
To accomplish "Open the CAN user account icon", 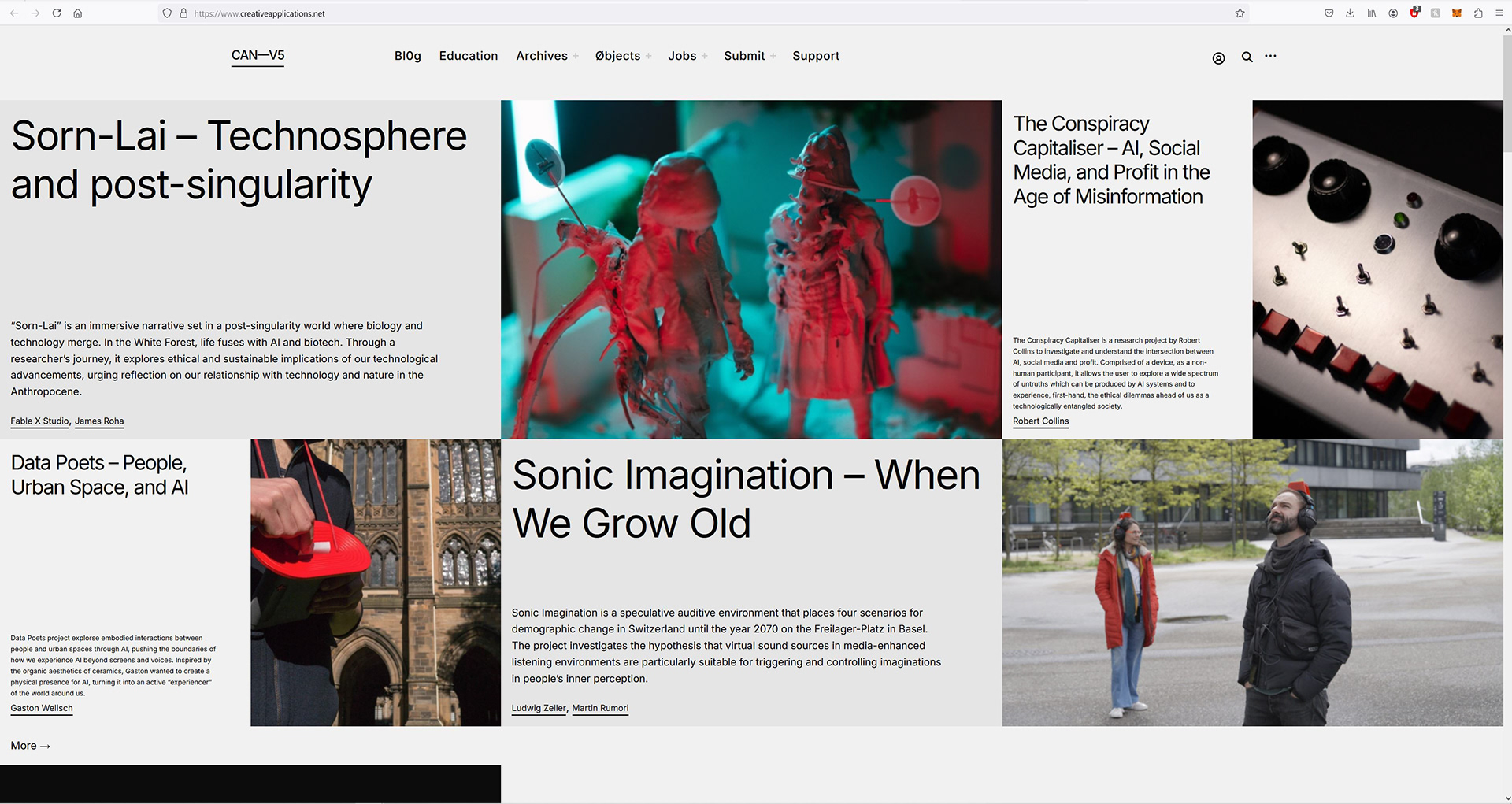I will 1218,57.
